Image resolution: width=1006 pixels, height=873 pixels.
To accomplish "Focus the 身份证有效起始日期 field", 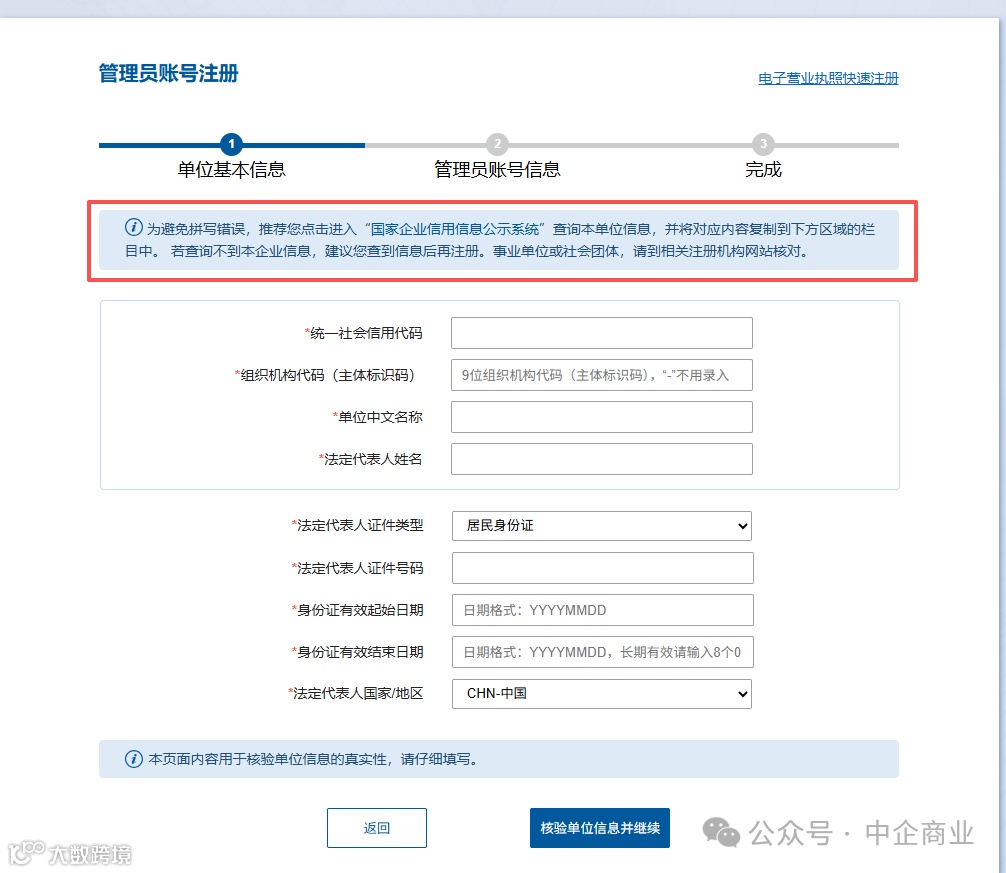I will pos(602,610).
